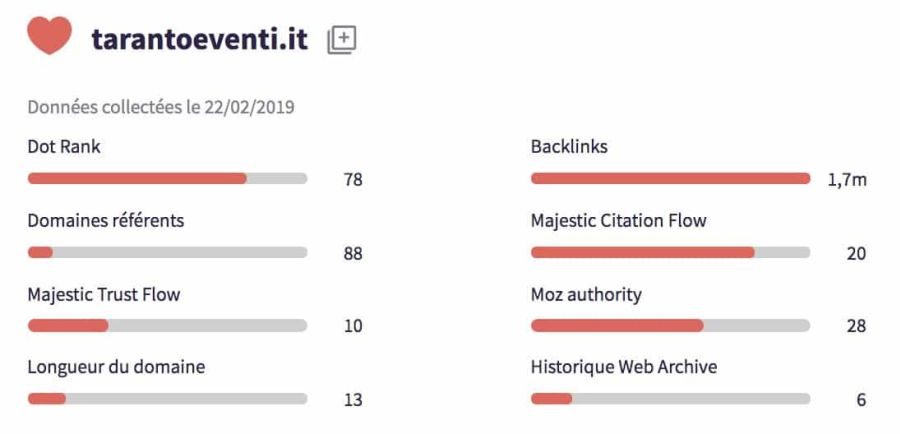Click the Majestic Trust Flow bar
Screen dimensions: 900x434
(167, 326)
